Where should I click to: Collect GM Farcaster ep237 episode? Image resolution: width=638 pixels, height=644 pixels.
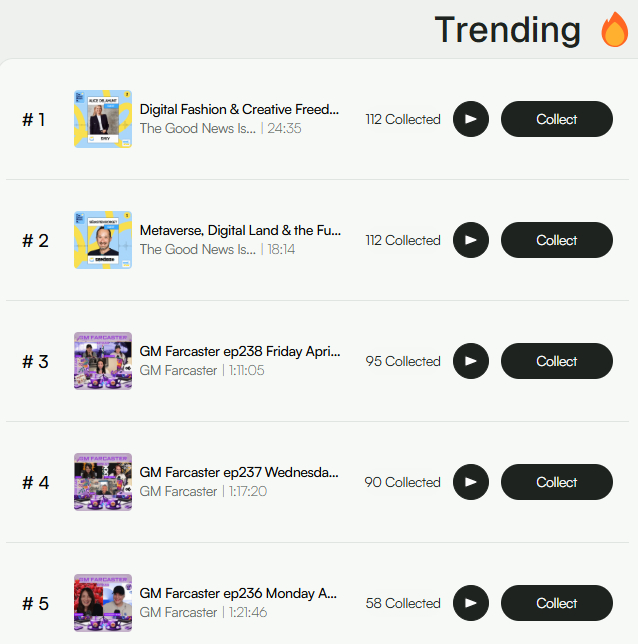tap(556, 482)
